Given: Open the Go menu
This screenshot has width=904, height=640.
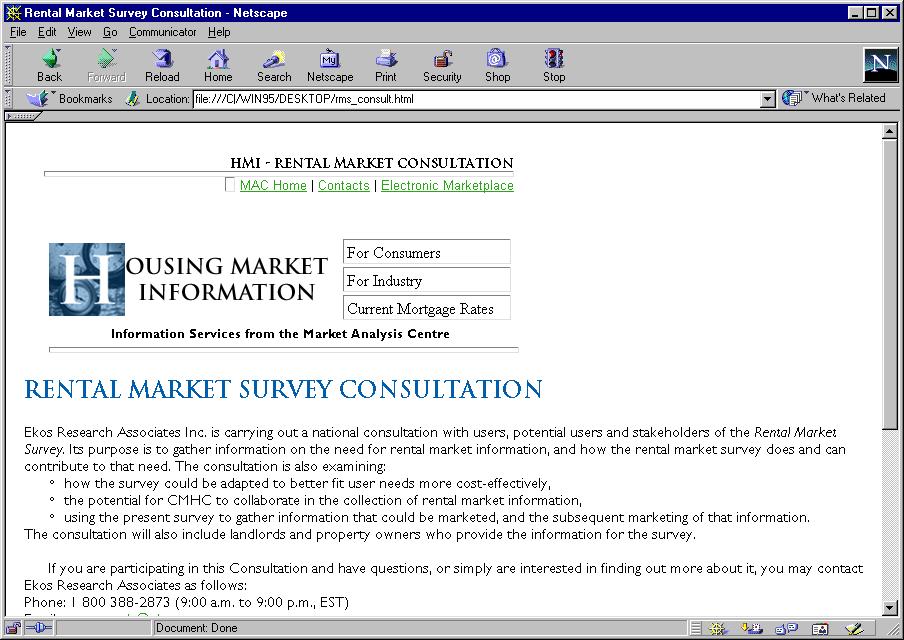Looking at the screenshot, I should 110,32.
